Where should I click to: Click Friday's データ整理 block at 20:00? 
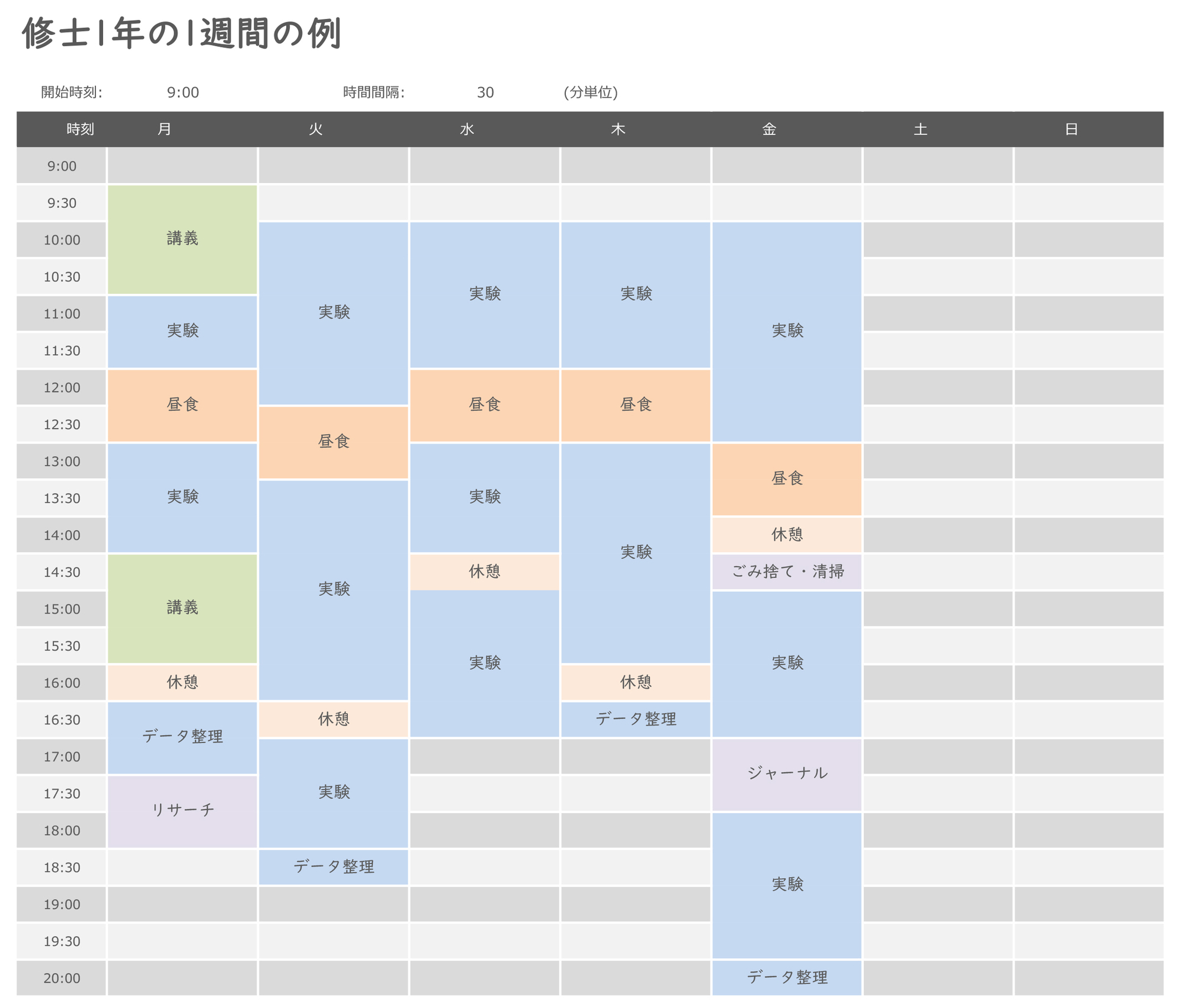(x=786, y=977)
